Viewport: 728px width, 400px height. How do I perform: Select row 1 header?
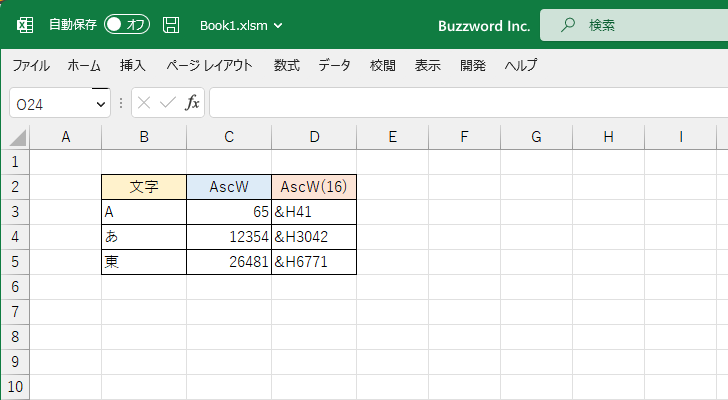15,162
